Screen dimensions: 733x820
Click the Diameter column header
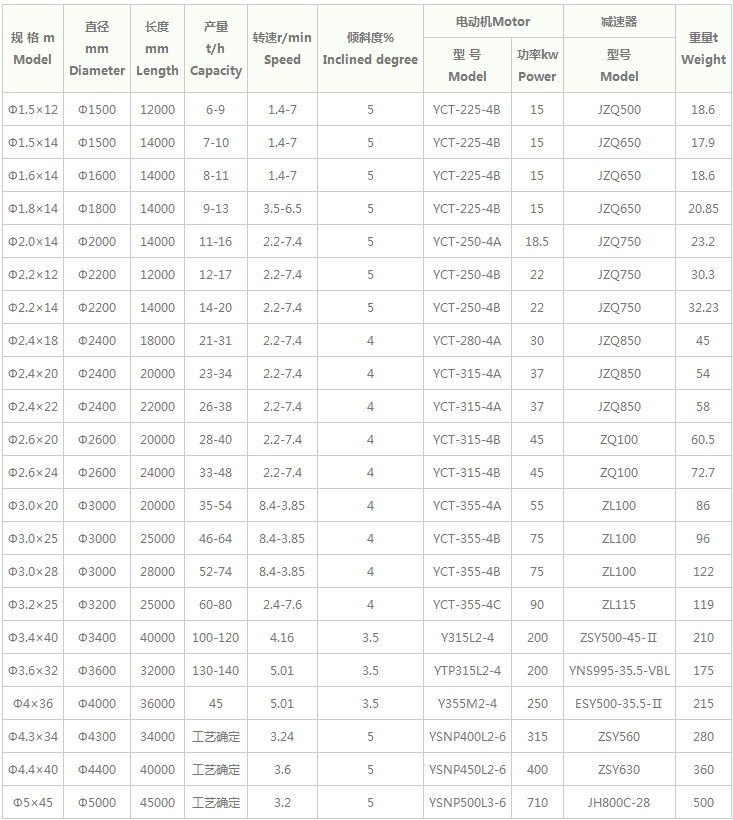pos(97,49)
